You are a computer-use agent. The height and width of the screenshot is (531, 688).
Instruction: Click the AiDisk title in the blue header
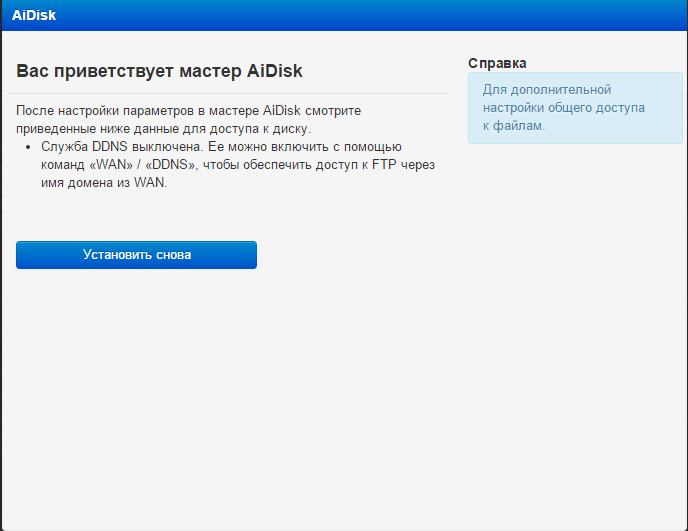pos(34,15)
